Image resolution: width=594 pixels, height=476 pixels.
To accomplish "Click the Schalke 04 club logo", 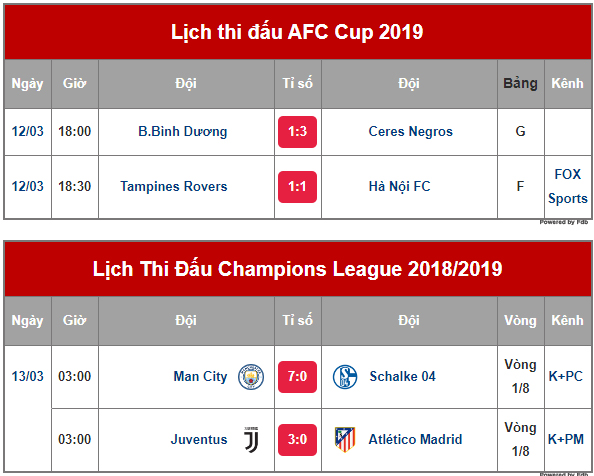I will coord(345,377).
